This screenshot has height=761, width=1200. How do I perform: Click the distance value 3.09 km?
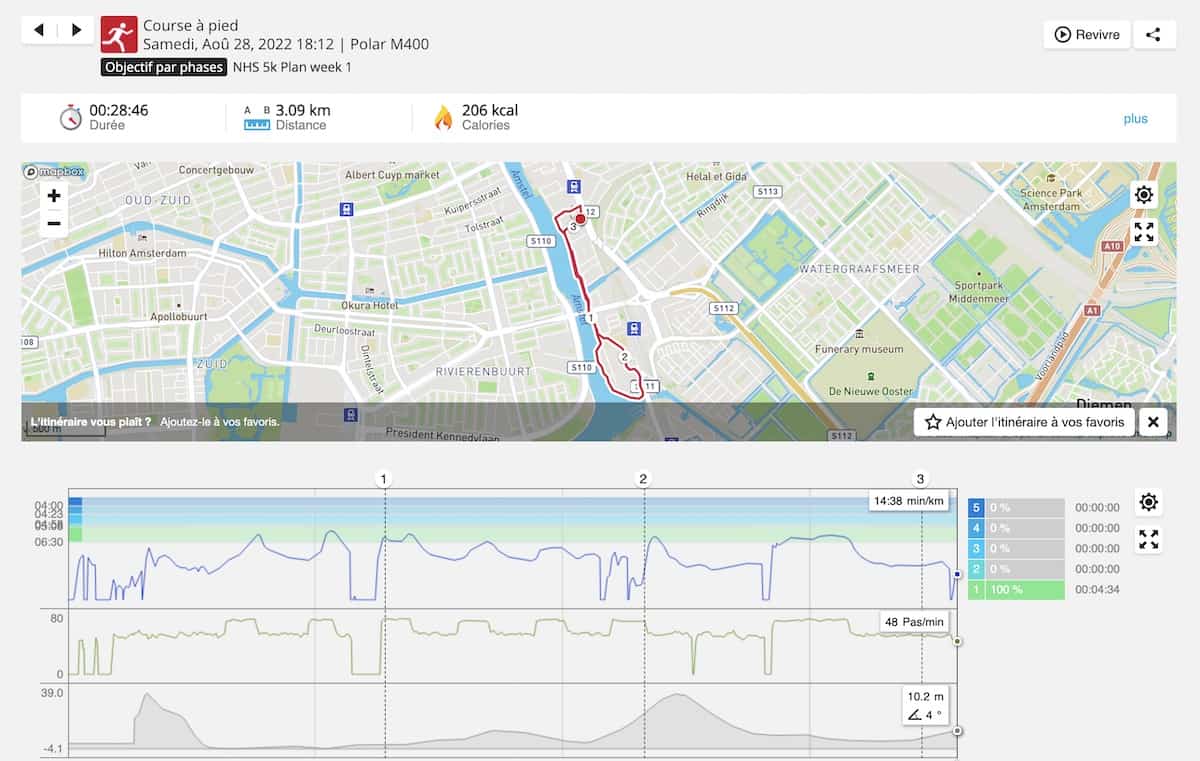click(303, 110)
